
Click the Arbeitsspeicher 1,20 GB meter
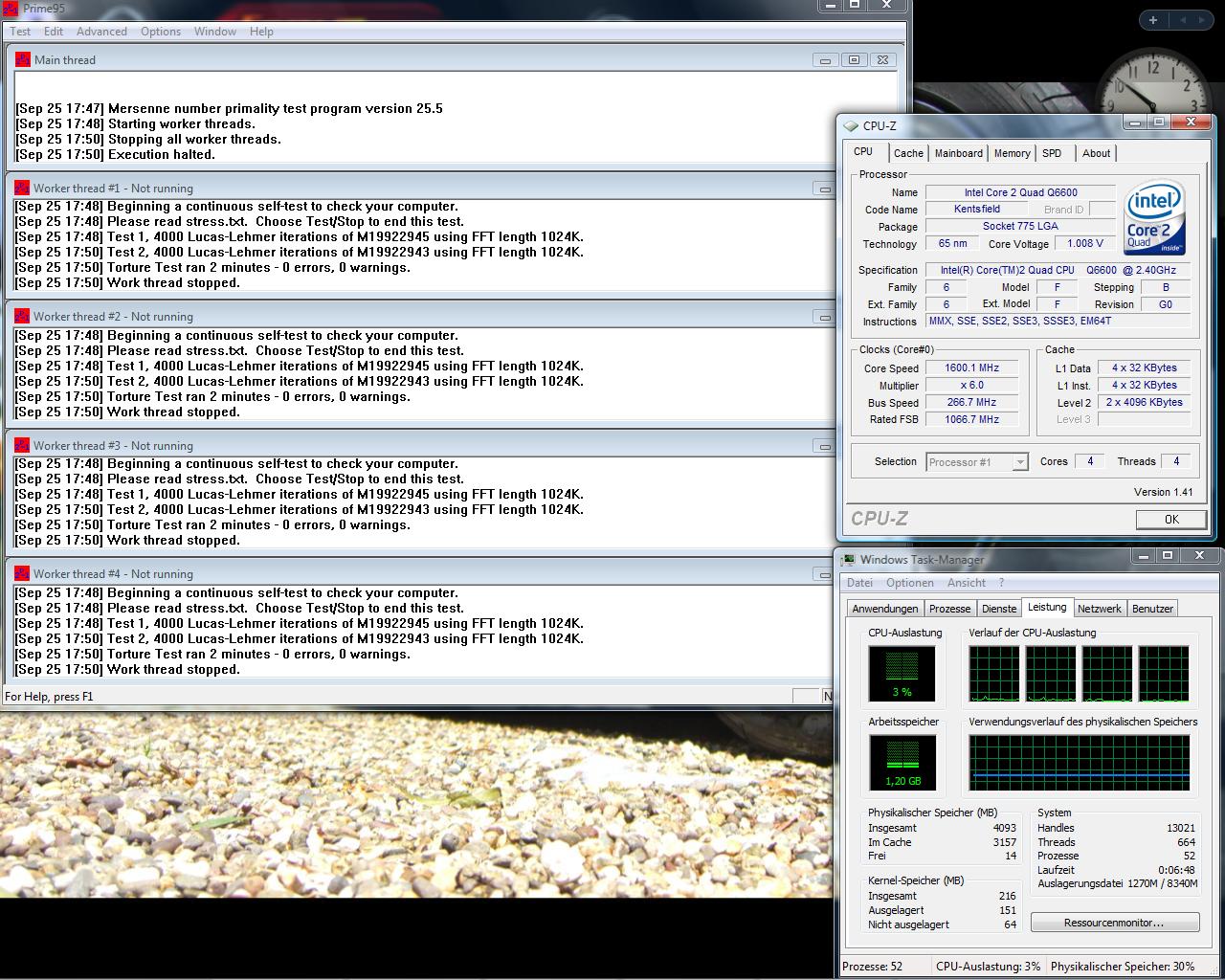pos(902,763)
